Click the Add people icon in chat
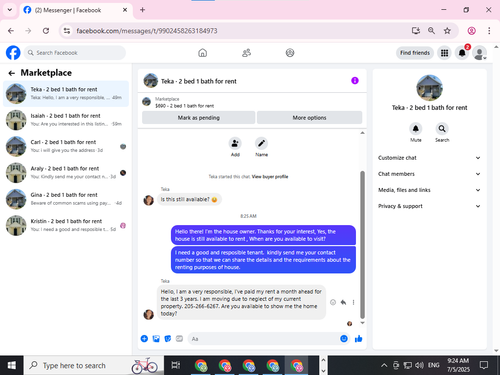This screenshot has height=375, width=500. [x=235, y=143]
